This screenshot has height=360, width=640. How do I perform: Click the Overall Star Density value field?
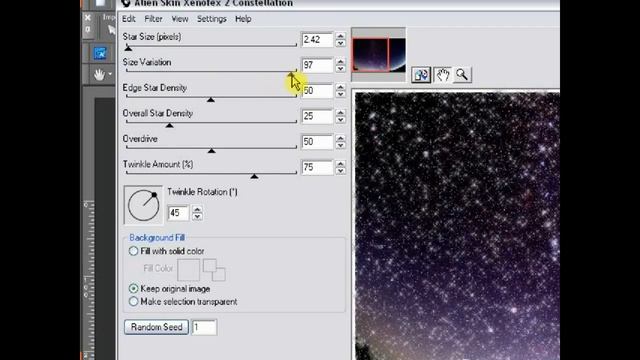(x=317, y=116)
